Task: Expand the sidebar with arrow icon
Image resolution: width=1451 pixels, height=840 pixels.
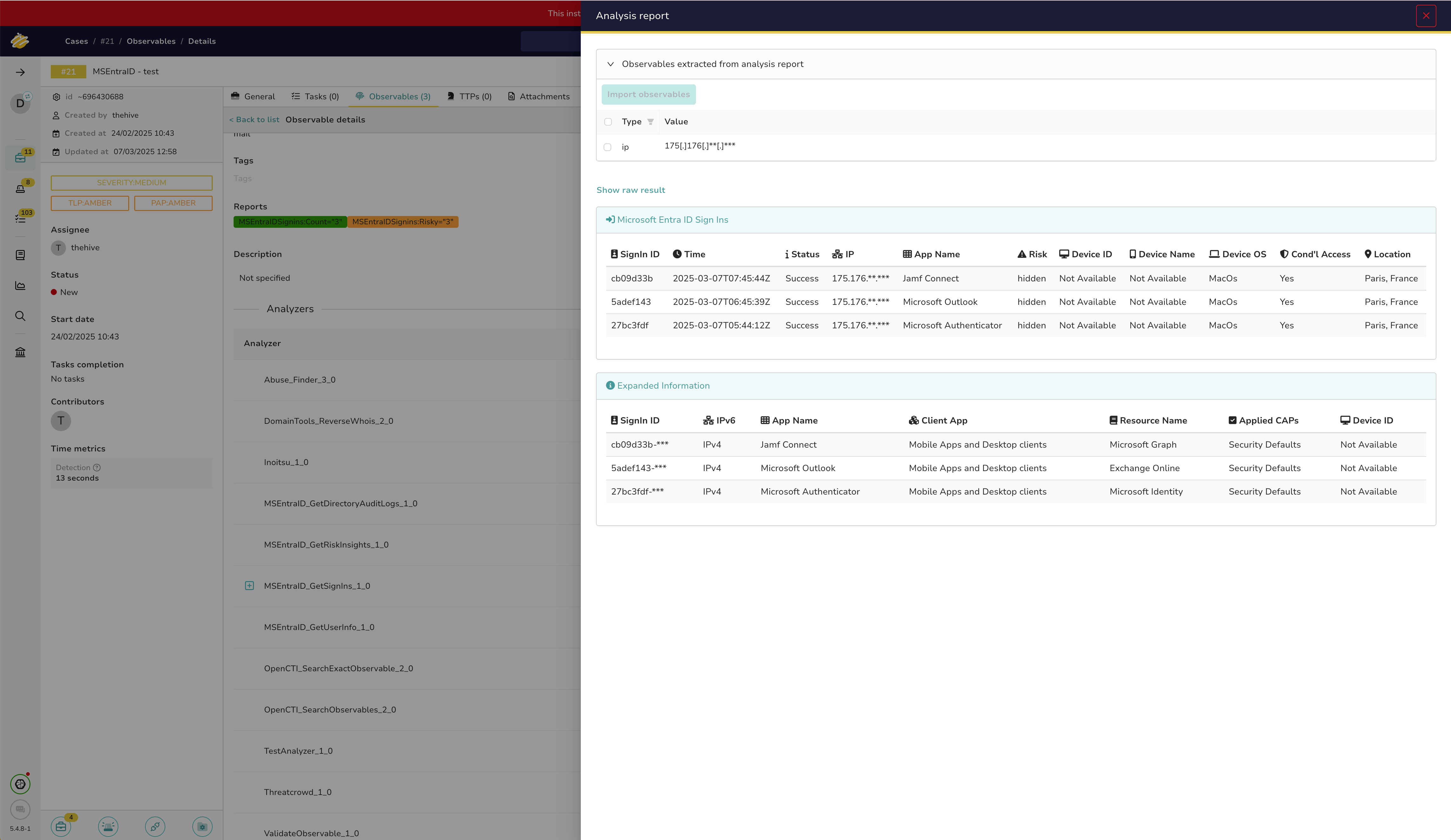Action: point(20,72)
